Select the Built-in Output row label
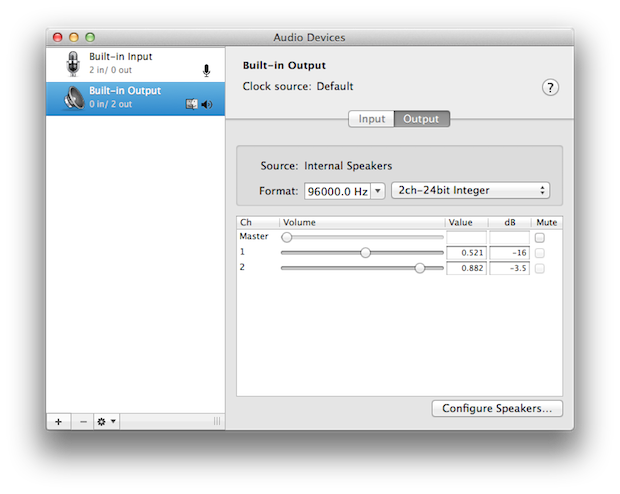Image resolution: width=620 pixels, height=494 pixels. click(x=125, y=91)
